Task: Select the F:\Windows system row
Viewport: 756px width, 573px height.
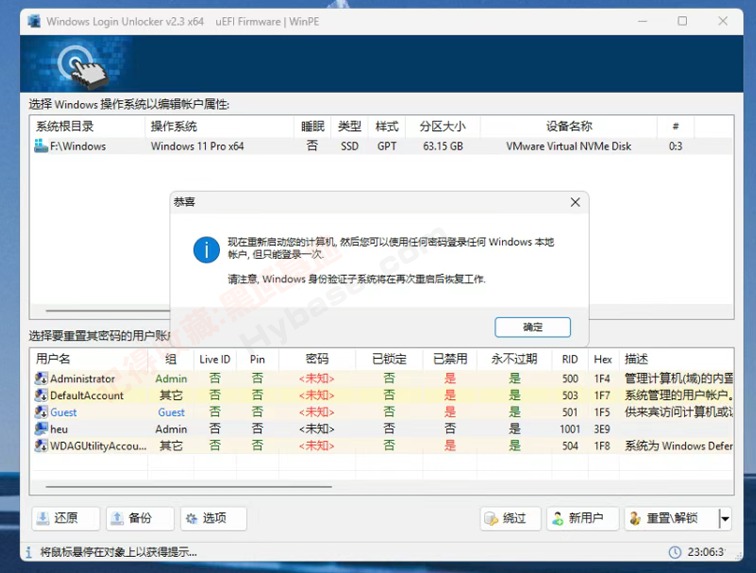Action: pyautogui.click(x=381, y=146)
